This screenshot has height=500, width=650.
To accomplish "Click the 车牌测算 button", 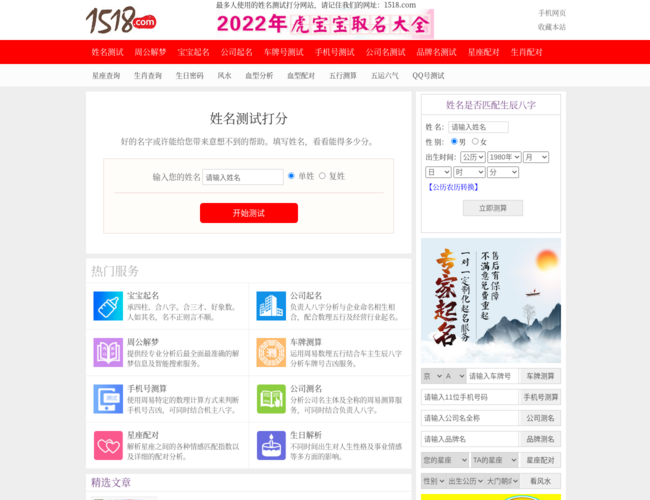I will click(540, 376).
